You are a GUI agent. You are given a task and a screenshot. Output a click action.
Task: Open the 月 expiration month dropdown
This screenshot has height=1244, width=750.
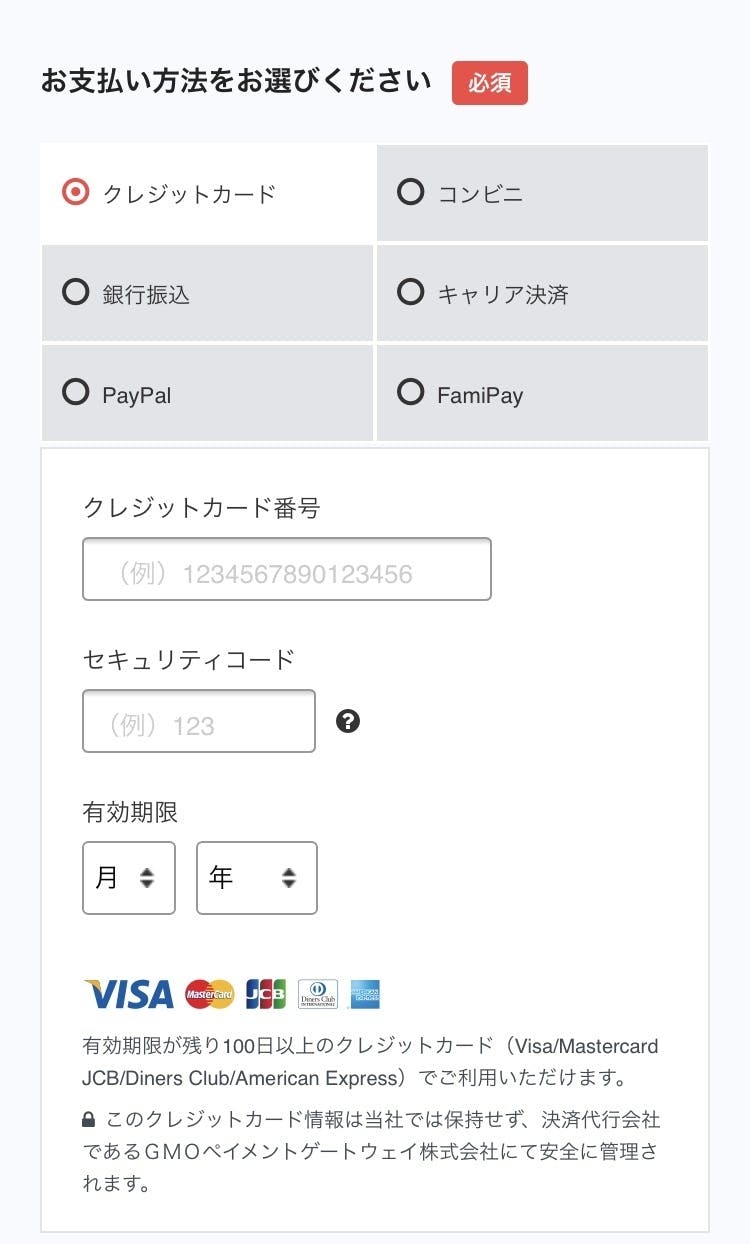coord(129,878)
